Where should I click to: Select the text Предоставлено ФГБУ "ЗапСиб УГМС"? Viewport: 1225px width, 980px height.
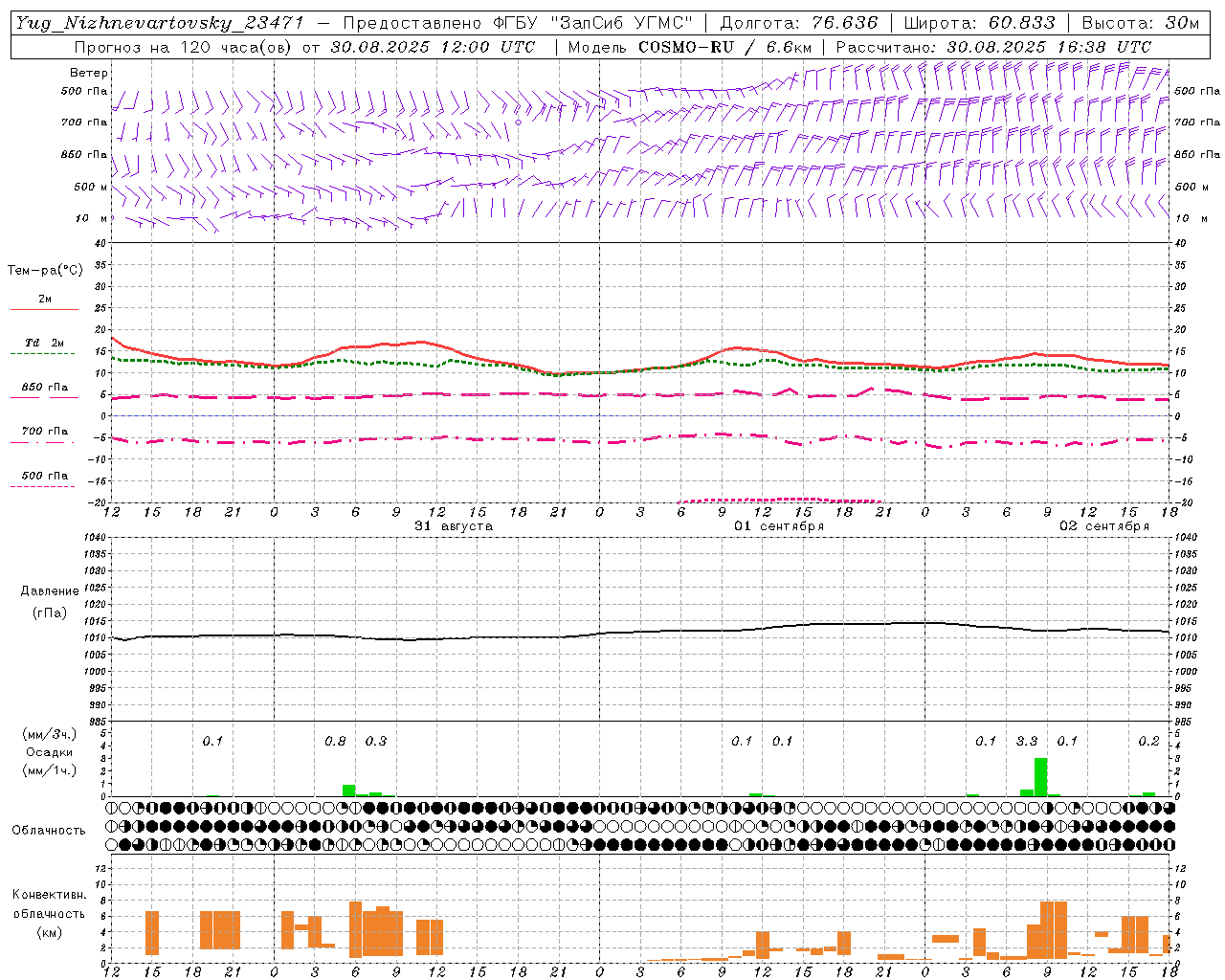(x=517, y=23)
